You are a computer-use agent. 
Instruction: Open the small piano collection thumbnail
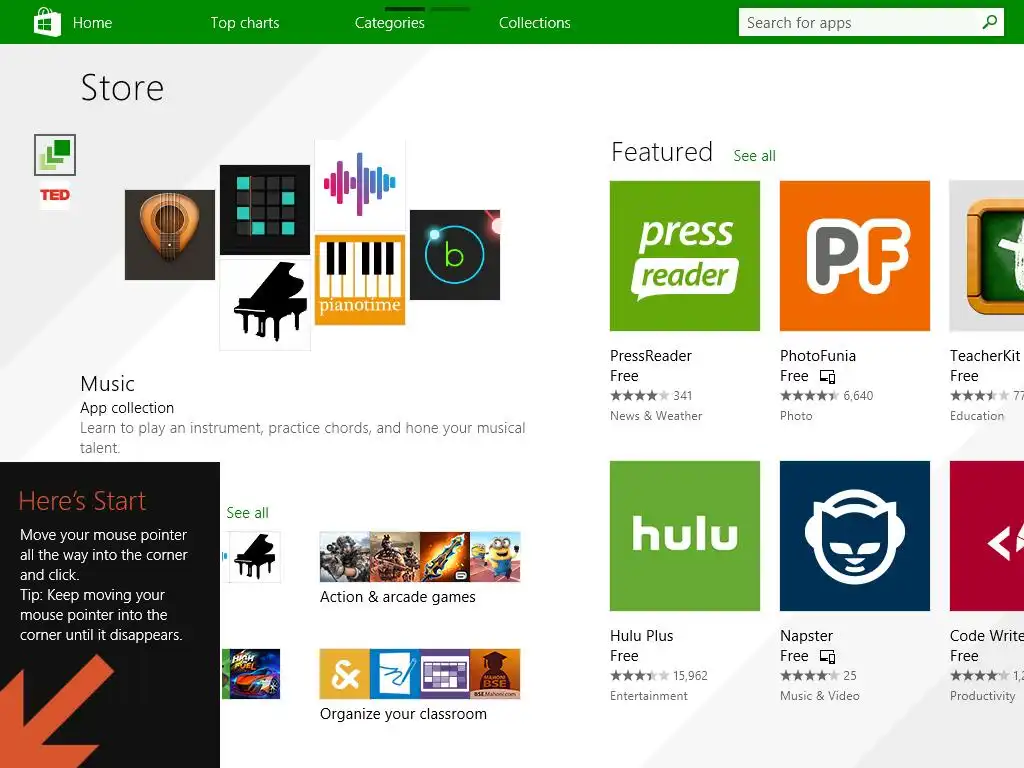click(254, 557)
